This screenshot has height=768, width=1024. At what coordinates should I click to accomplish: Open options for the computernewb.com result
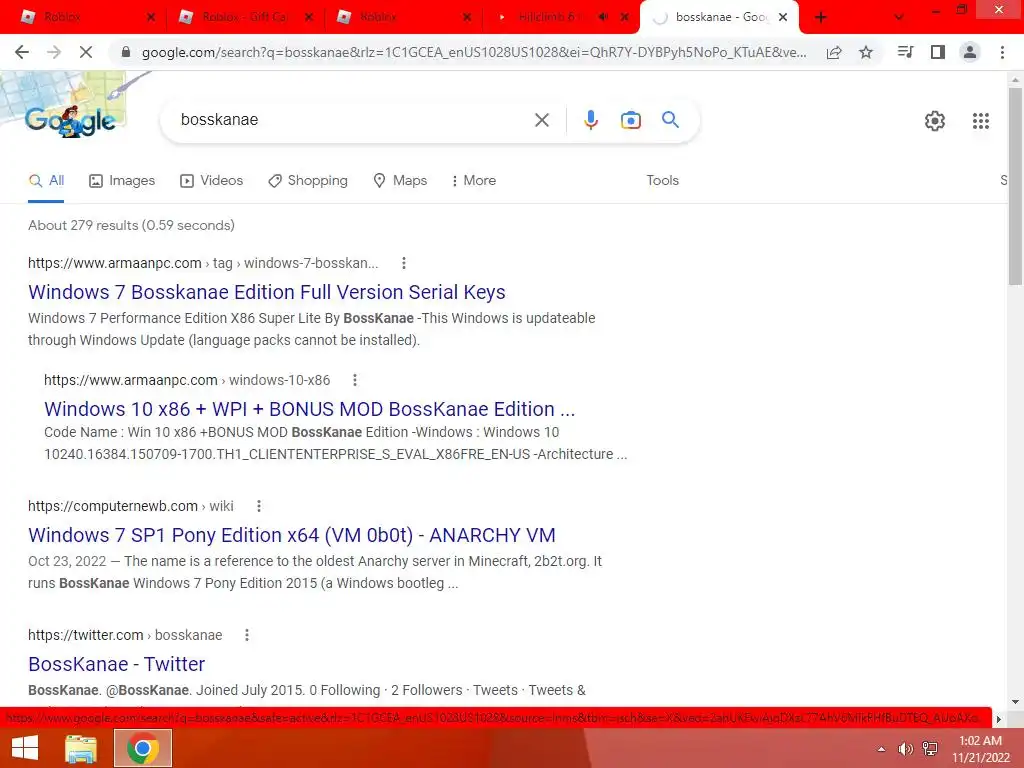(259, 506)
